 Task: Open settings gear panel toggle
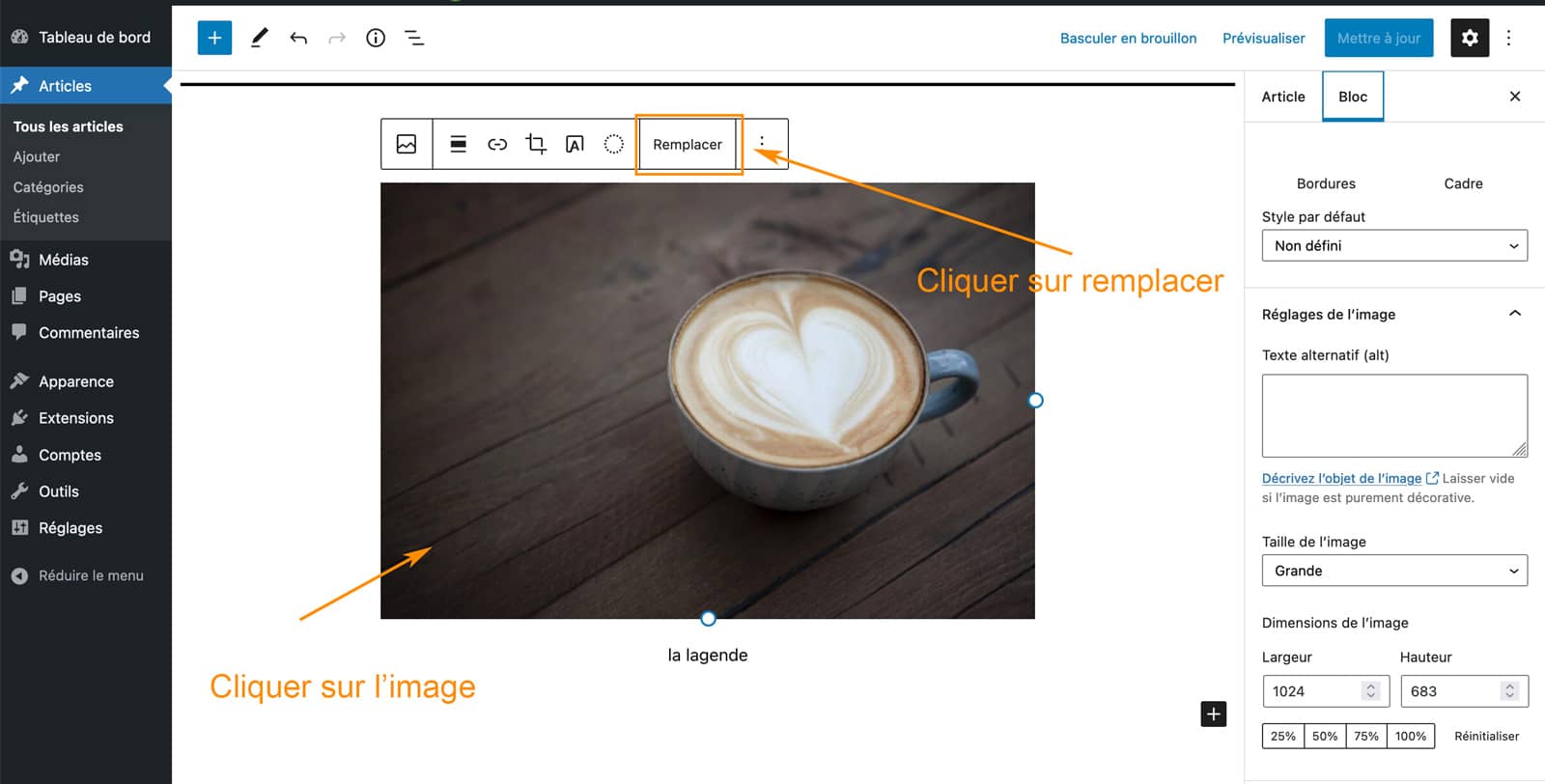coord(1470,38)
